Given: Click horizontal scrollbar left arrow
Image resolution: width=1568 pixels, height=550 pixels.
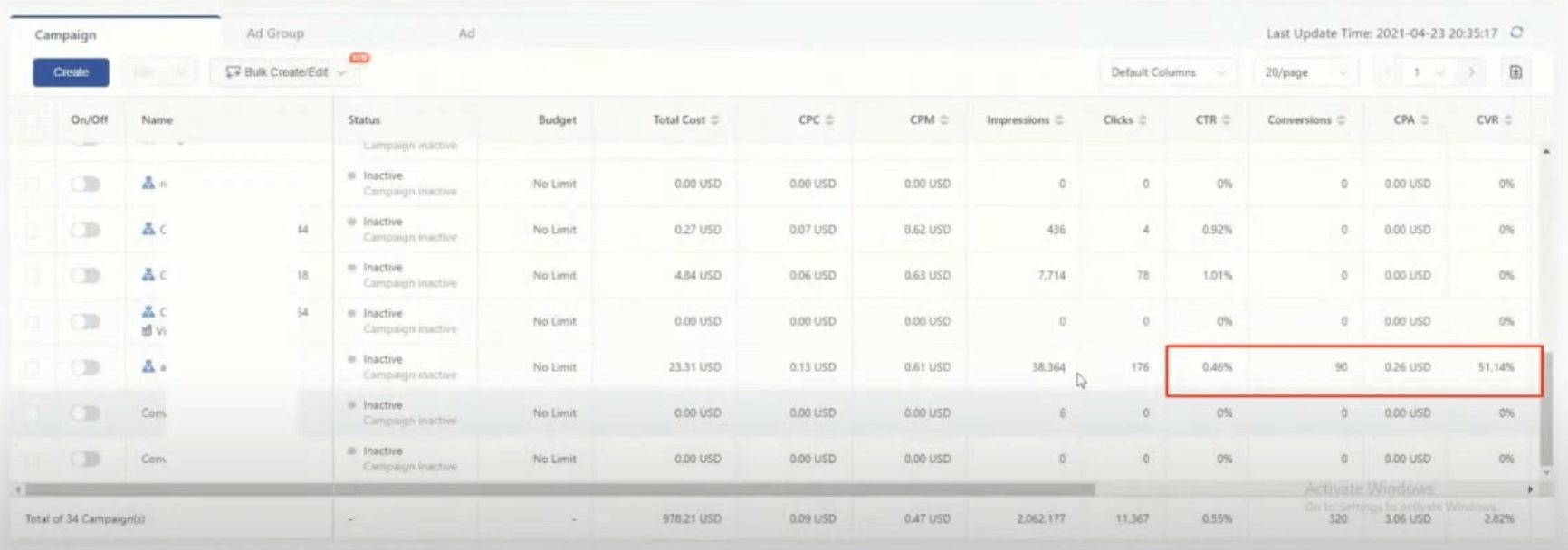Looking at the screenshot, I should (x=17, y=489).
